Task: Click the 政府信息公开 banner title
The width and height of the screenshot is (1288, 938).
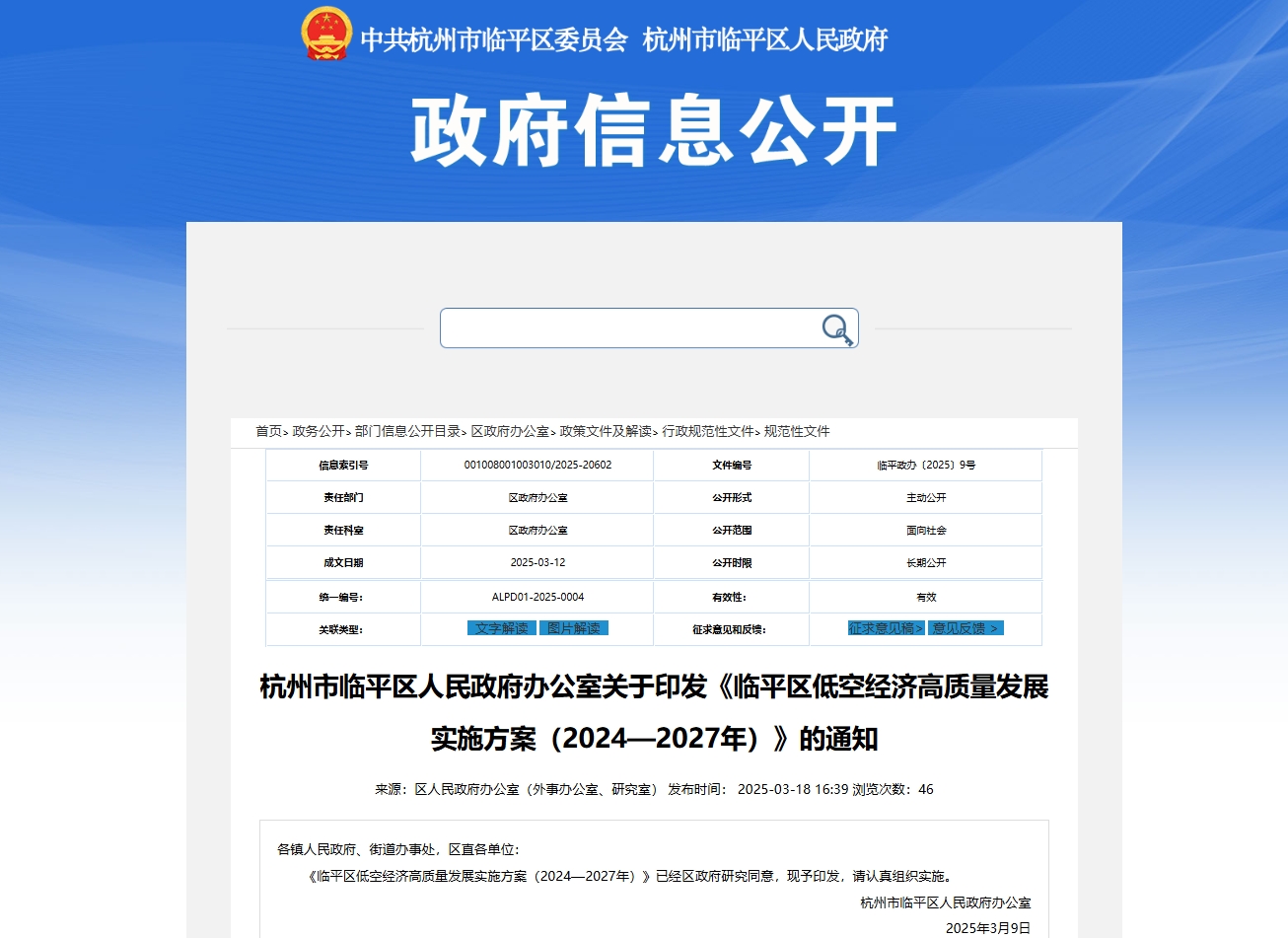Action: point(653,131)
